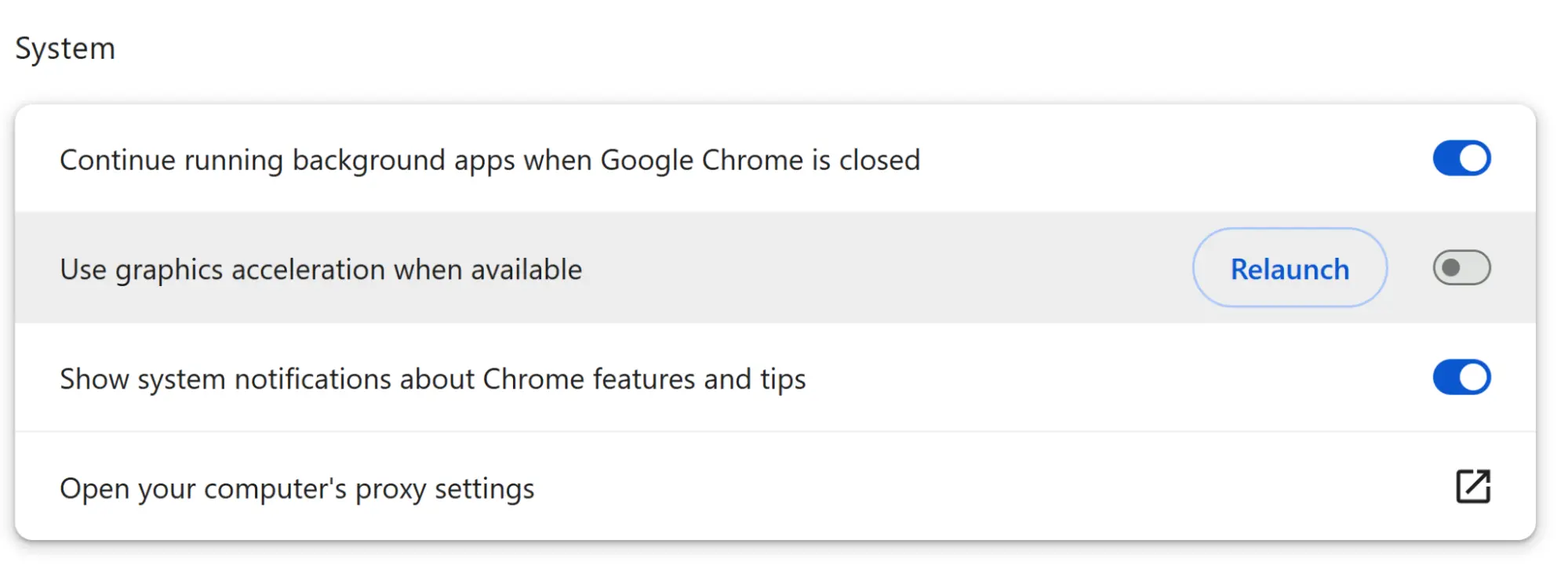Disable continue running background apps toggle
This screenshot has height=569, width=1568.
tap(1461, 158)
